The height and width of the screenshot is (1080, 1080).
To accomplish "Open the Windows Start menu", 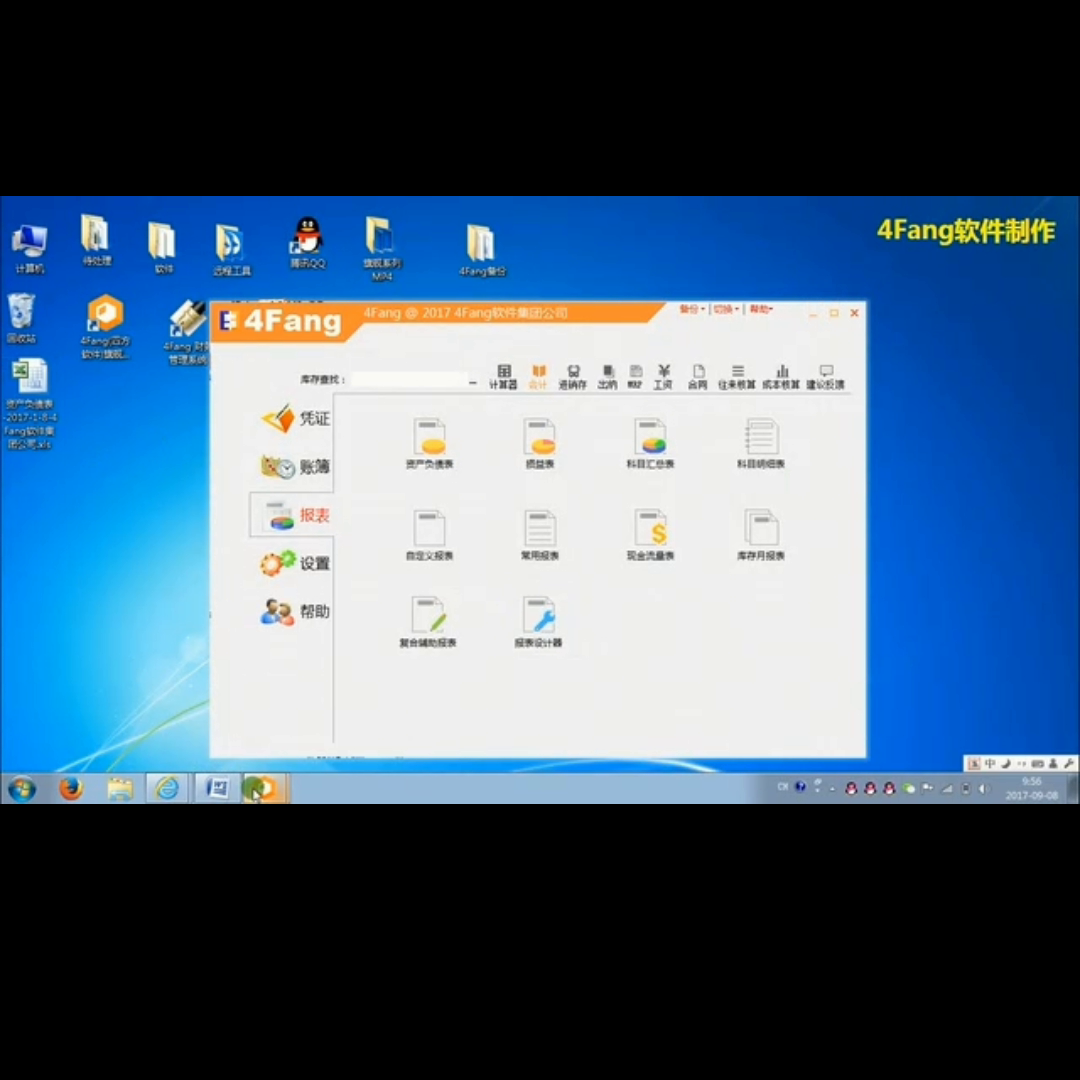I will (22, 788).
